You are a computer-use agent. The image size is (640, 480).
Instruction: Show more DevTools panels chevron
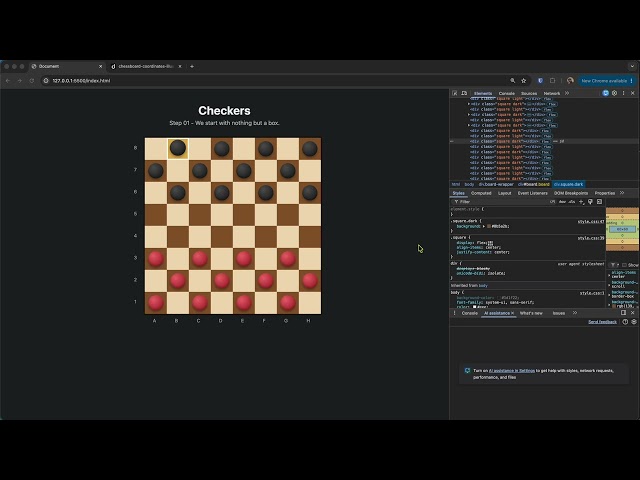(x=567, y=93)
